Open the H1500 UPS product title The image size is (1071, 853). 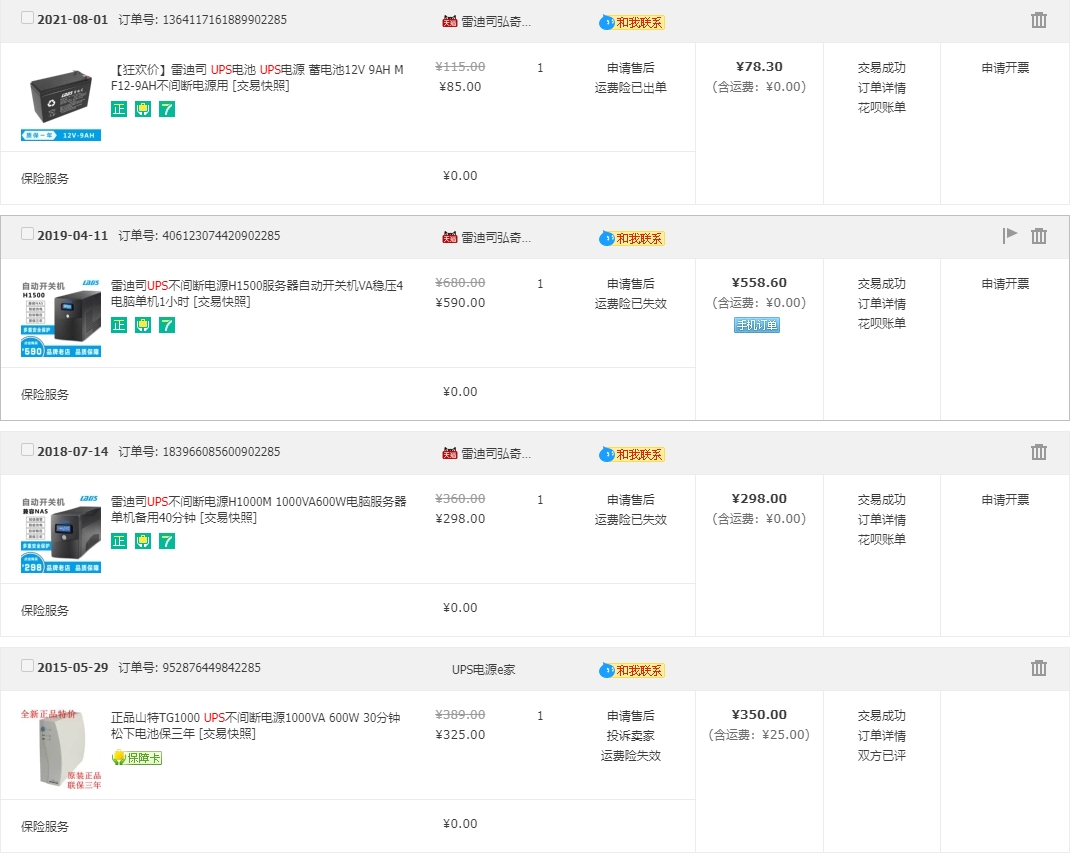tap(257, 293)
